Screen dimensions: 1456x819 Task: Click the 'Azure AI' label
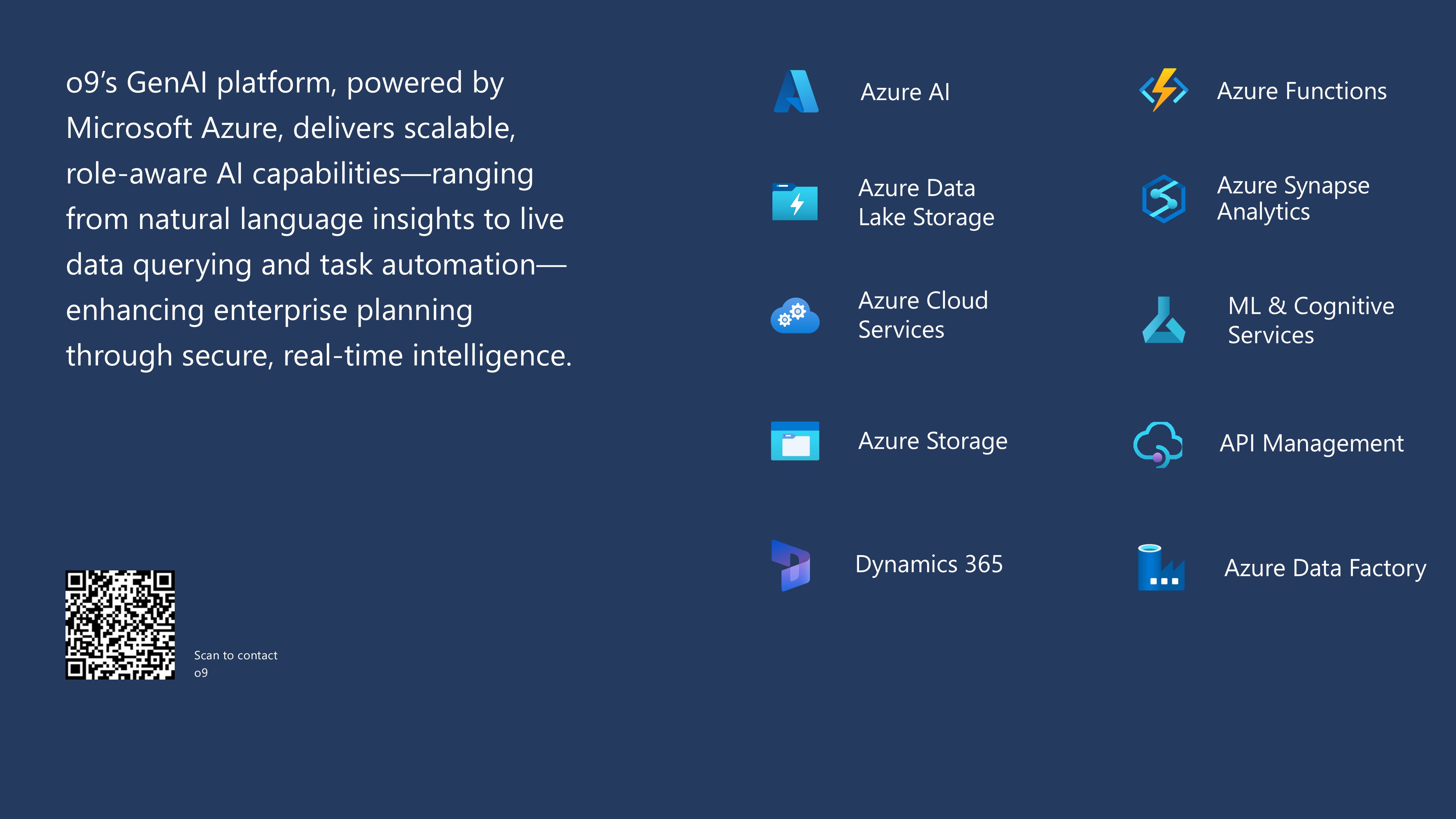905,92
